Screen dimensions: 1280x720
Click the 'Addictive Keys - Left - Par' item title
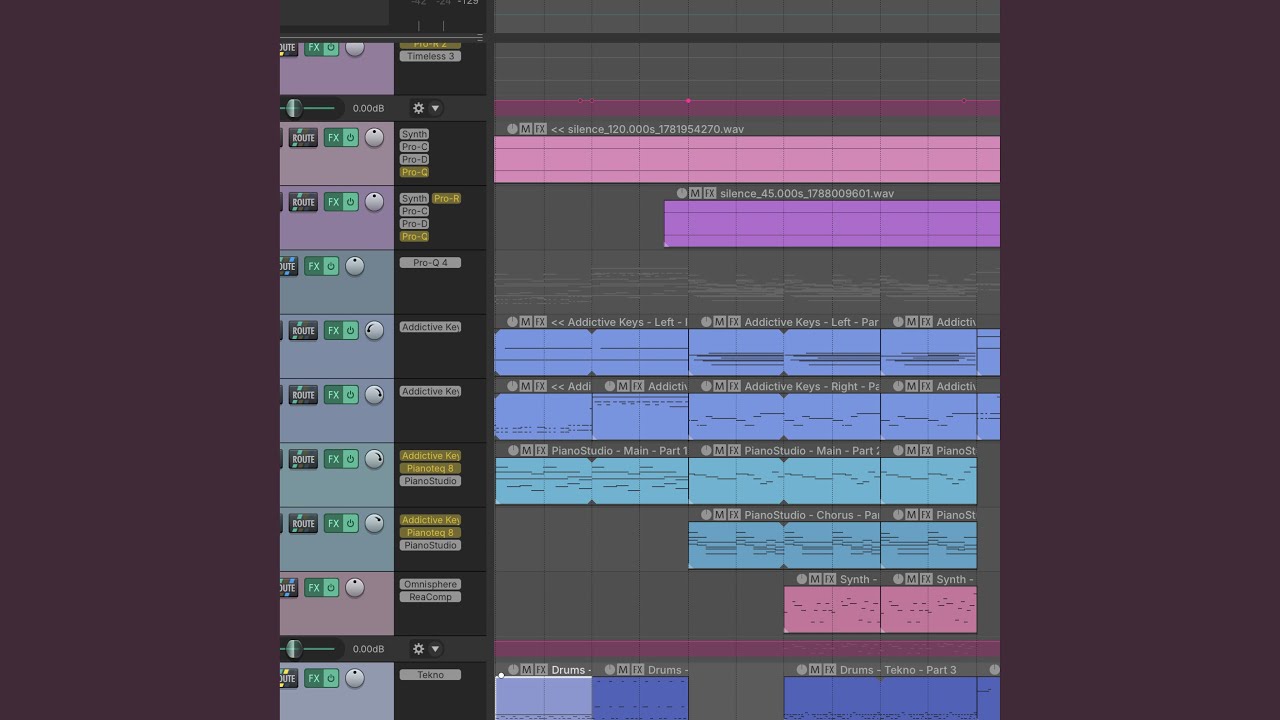[811, 322]
